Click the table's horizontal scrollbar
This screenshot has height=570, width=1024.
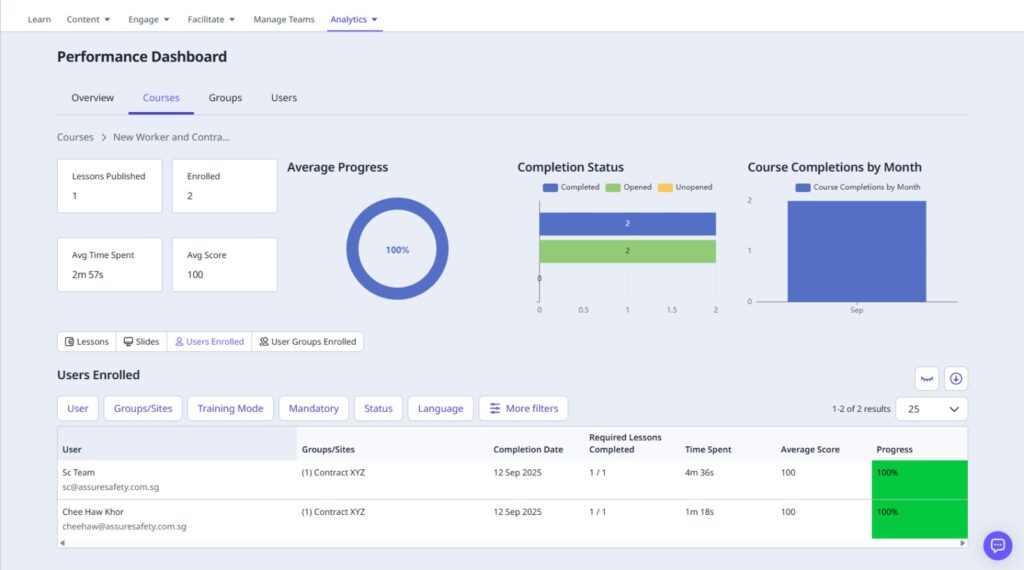point(510,543)
